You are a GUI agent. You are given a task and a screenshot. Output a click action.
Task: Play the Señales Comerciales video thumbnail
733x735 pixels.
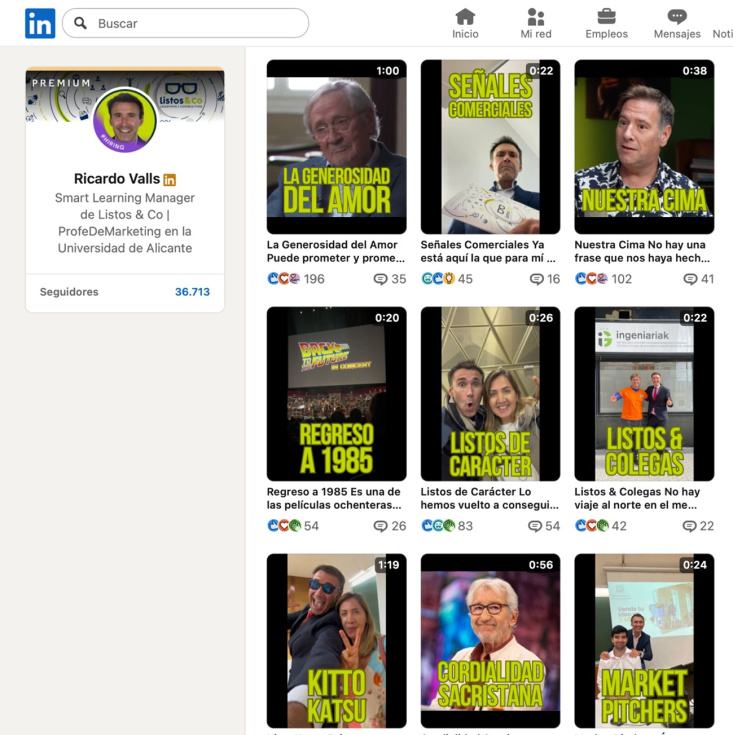pyautogui.click(x=490, y=146)
